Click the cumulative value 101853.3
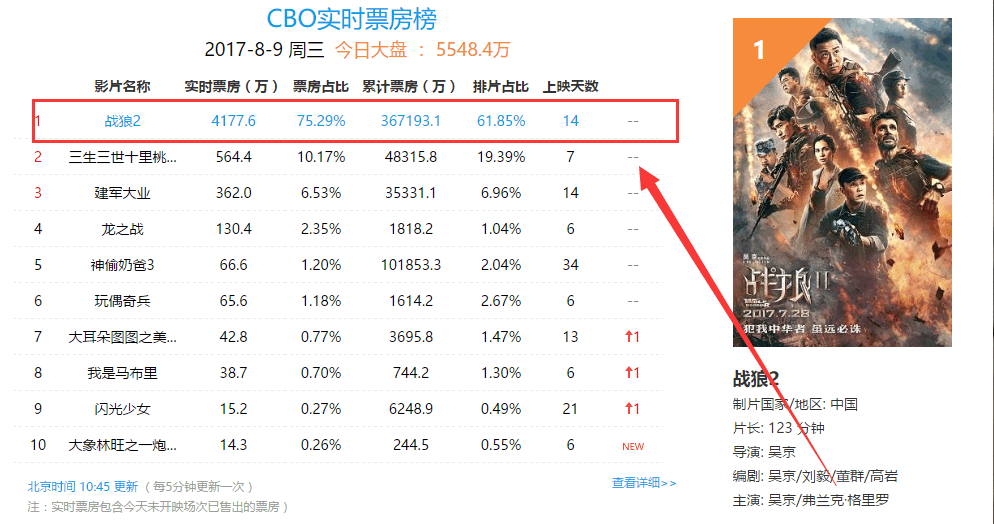 [411, 265]
